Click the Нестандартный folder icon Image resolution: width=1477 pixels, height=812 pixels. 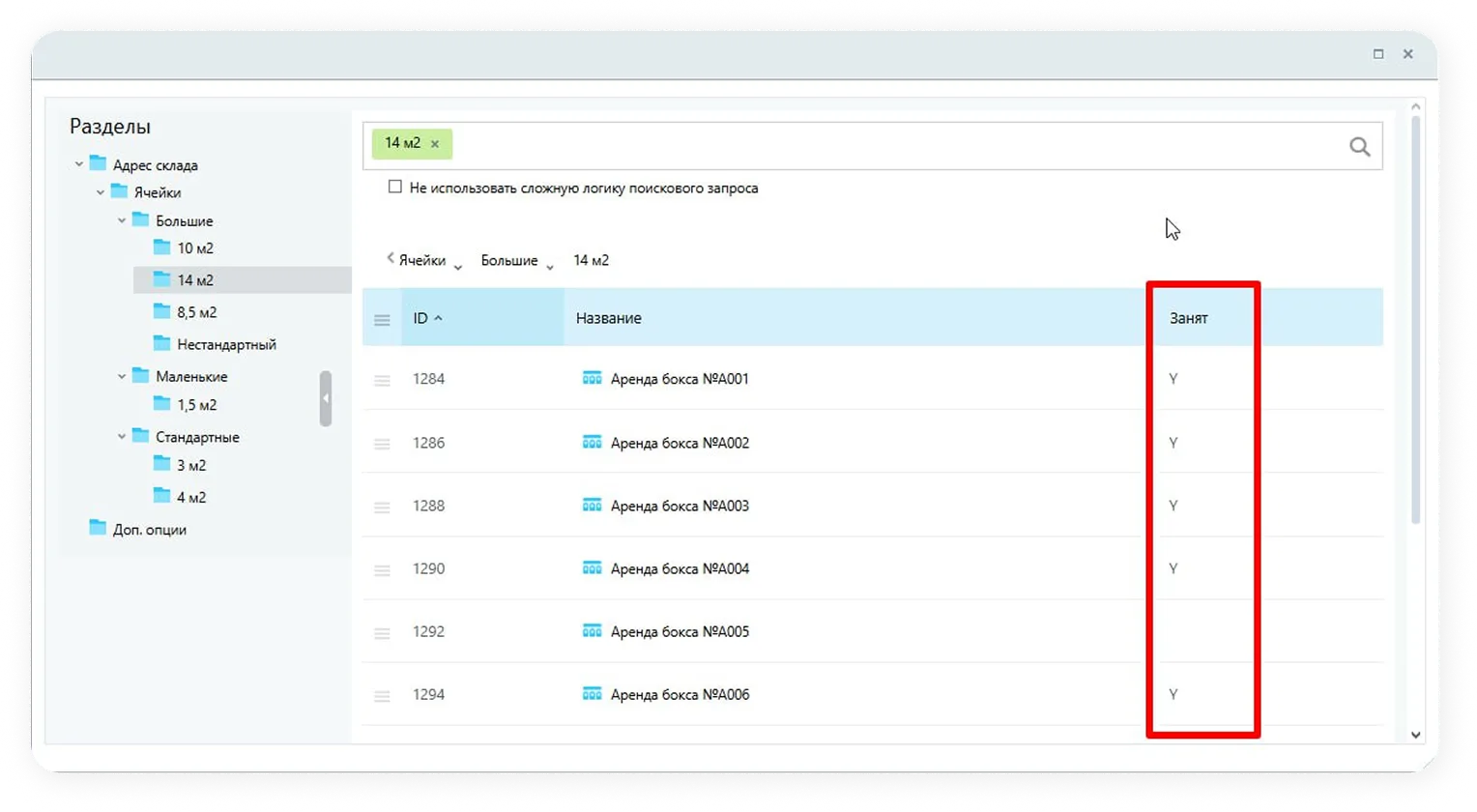click(x=162, y=344)
